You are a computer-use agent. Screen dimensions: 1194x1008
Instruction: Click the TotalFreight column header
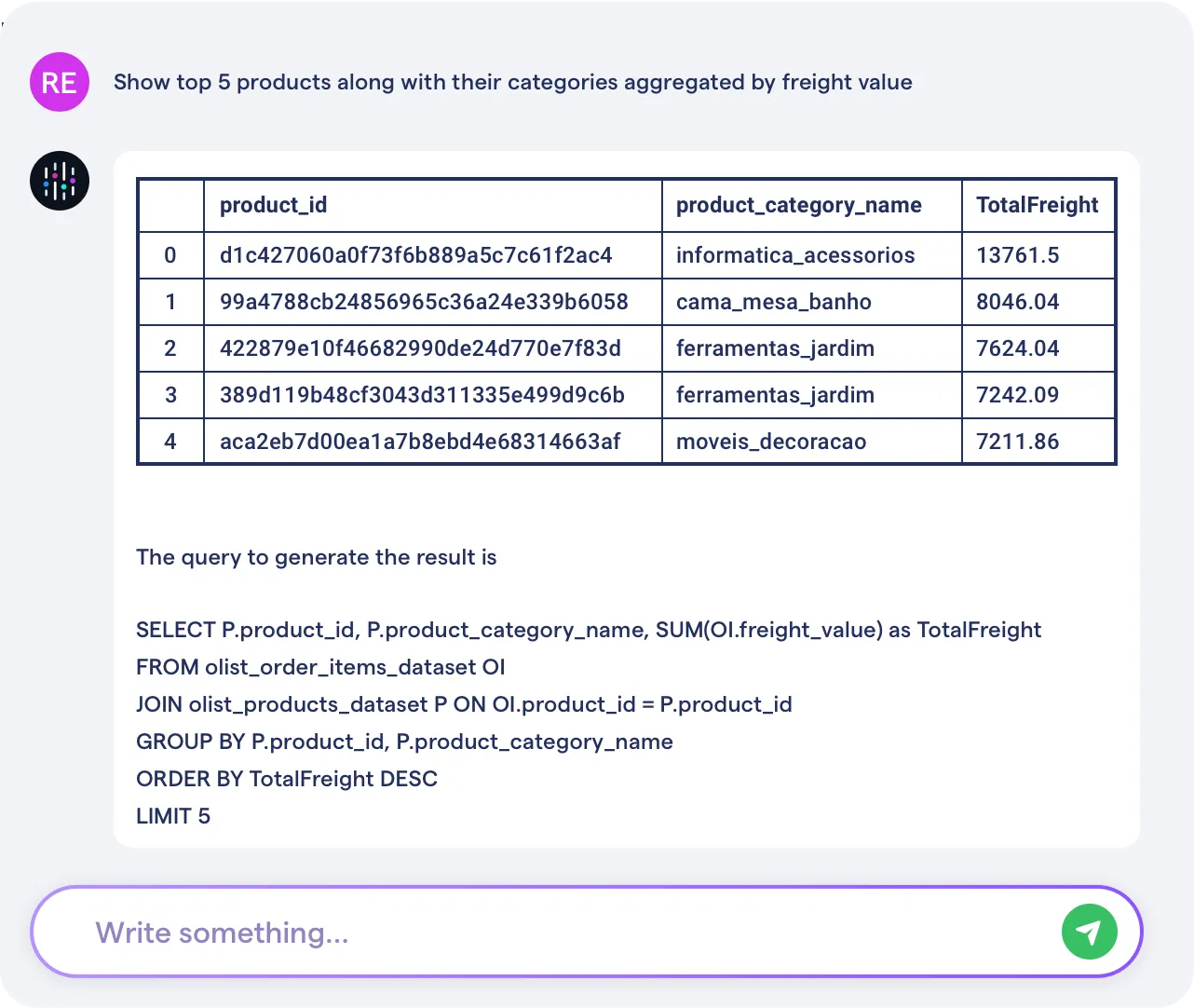click(1037, 205)
